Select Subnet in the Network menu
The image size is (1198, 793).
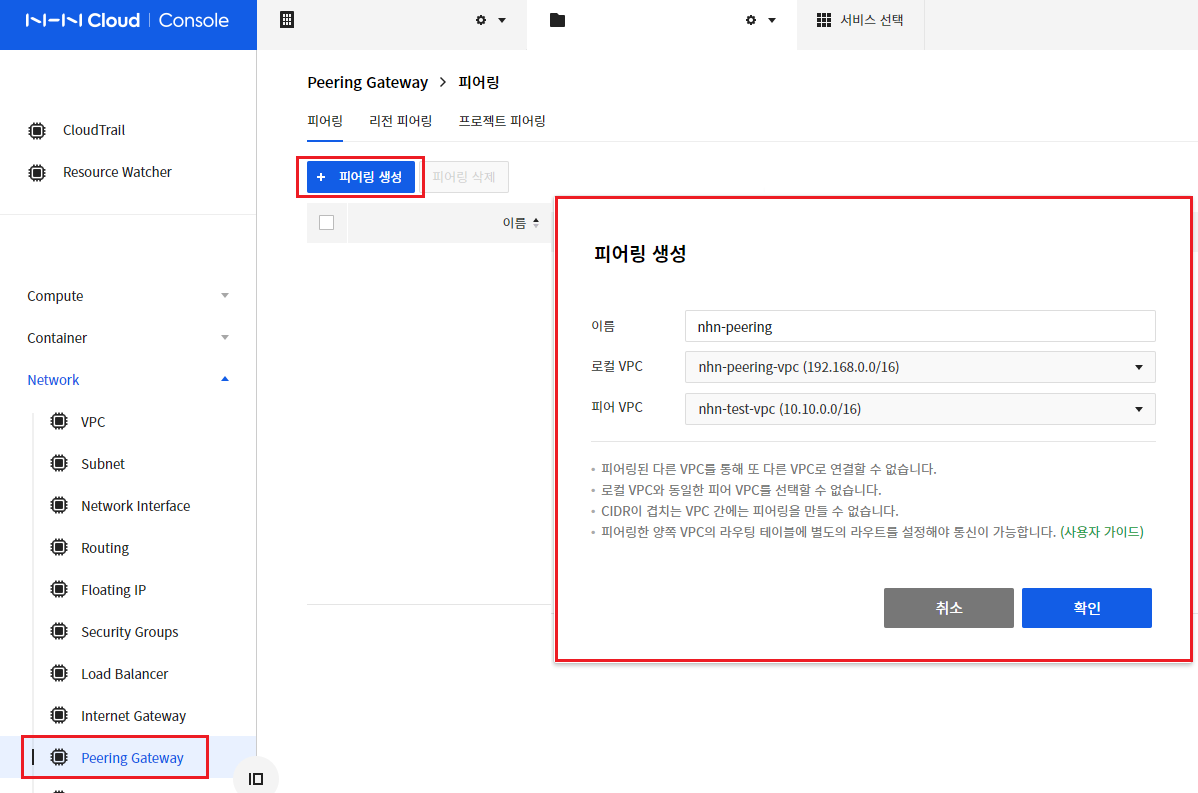pos(102,464)
